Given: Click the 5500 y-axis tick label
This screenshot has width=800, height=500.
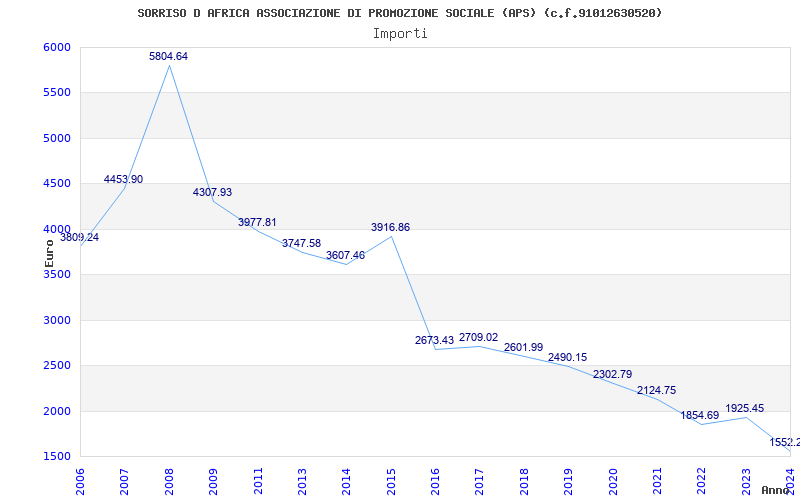Looking at the screenshot, I should click(x=56, y=93).
